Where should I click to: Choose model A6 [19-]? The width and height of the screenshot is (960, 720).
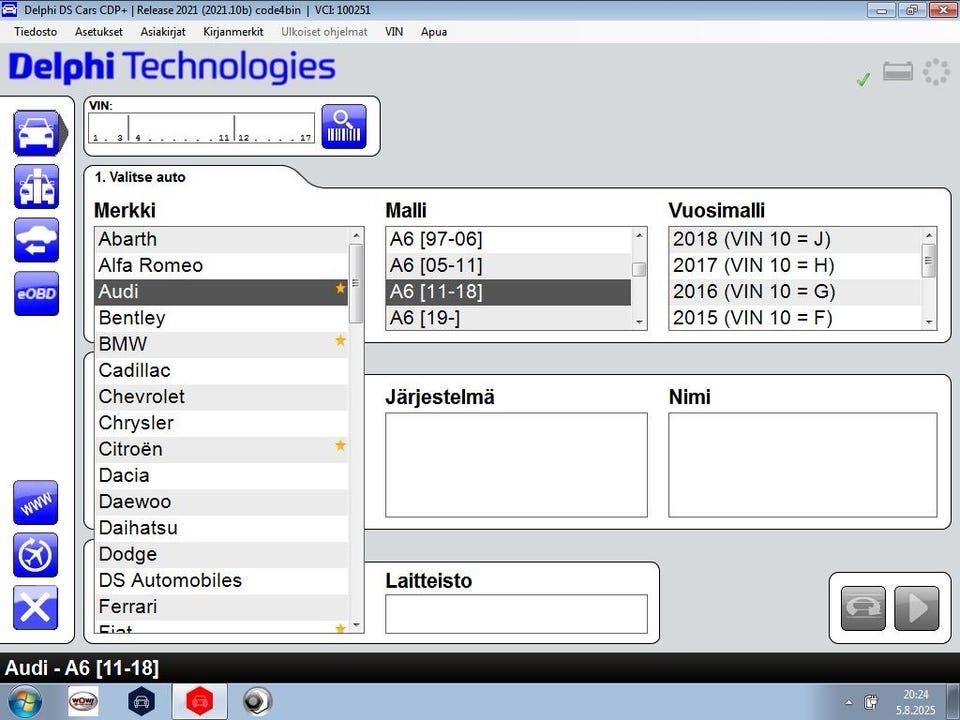pyautogui.click(x=509, y=318)
